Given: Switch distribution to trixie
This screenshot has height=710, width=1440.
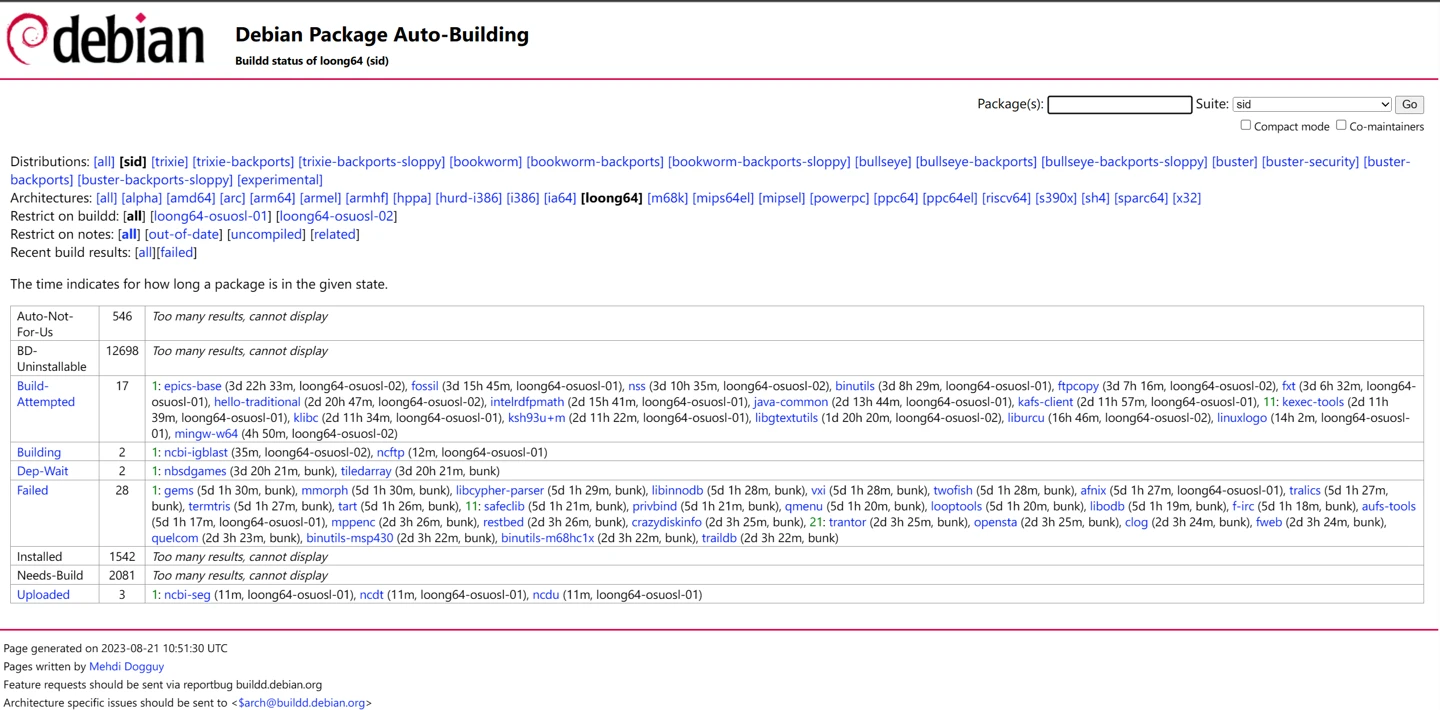Looking at the screenshot, I should pyautogui.click(x=169, y=162).
